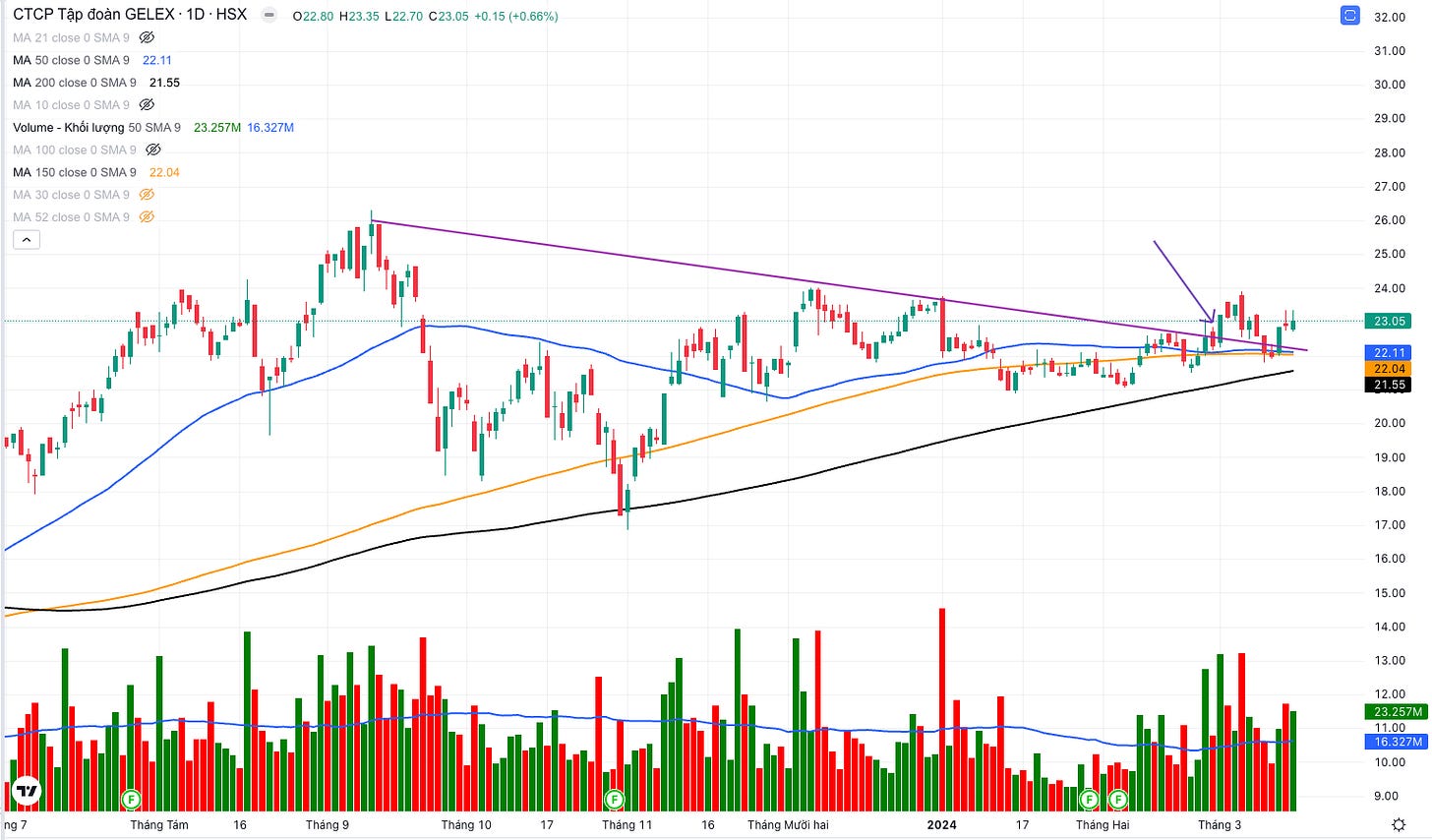1432x840 pixels.
Task: Click the black 21.55 price-axis label
Action: point(1389,386)
